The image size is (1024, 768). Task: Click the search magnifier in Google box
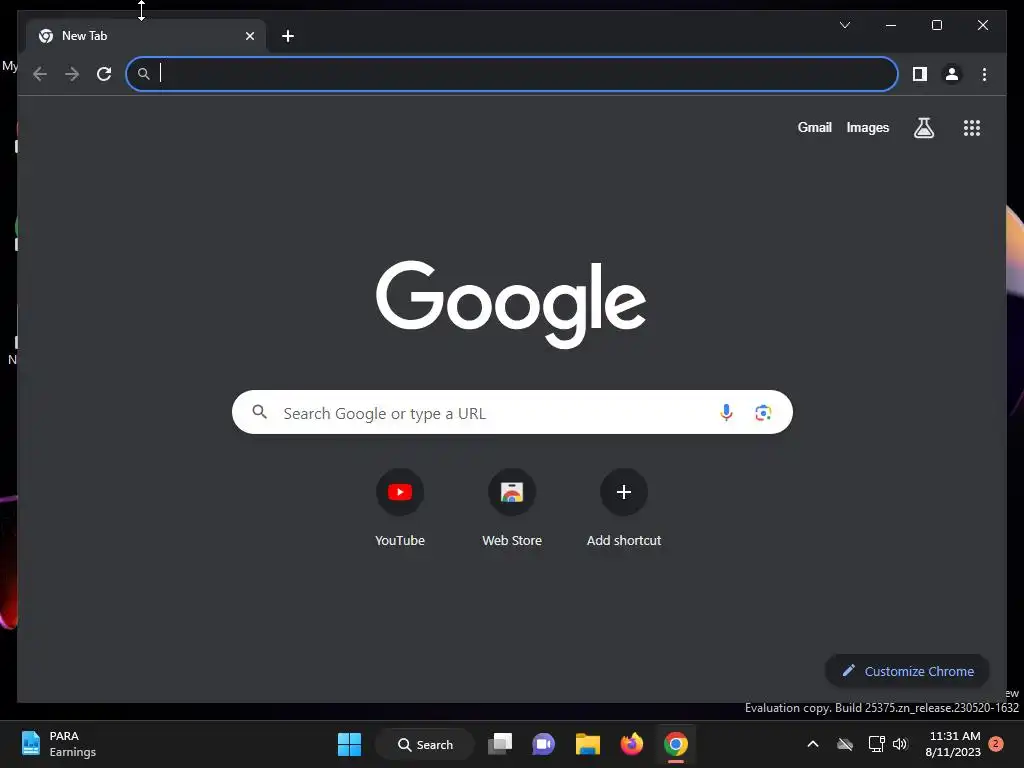[259, 412]
